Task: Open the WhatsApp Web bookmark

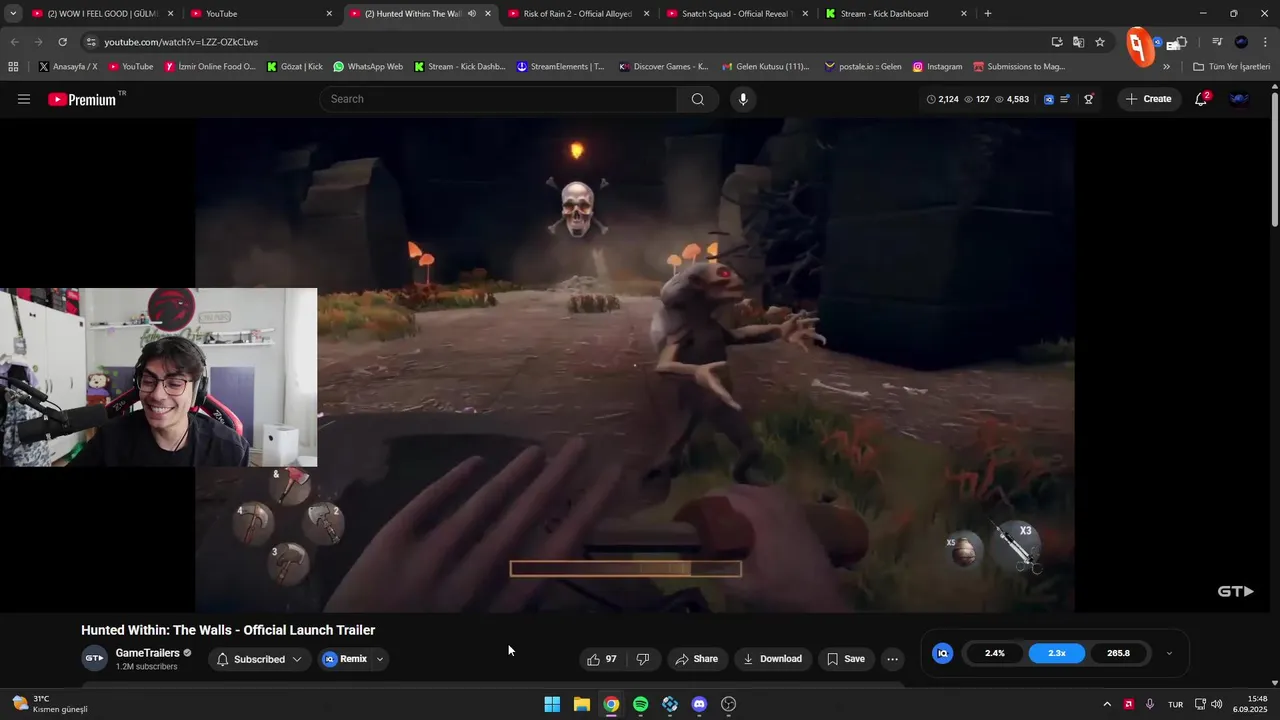Action: [x=368, y=67]
